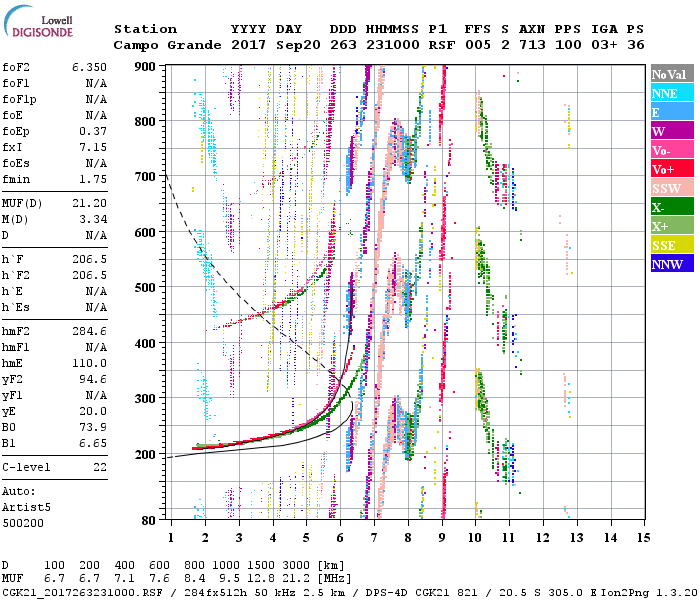Click the foF2 value 6.350
The width and height of the screenshot is (700, 600).
pyautogui.click(x=89, y=67)
